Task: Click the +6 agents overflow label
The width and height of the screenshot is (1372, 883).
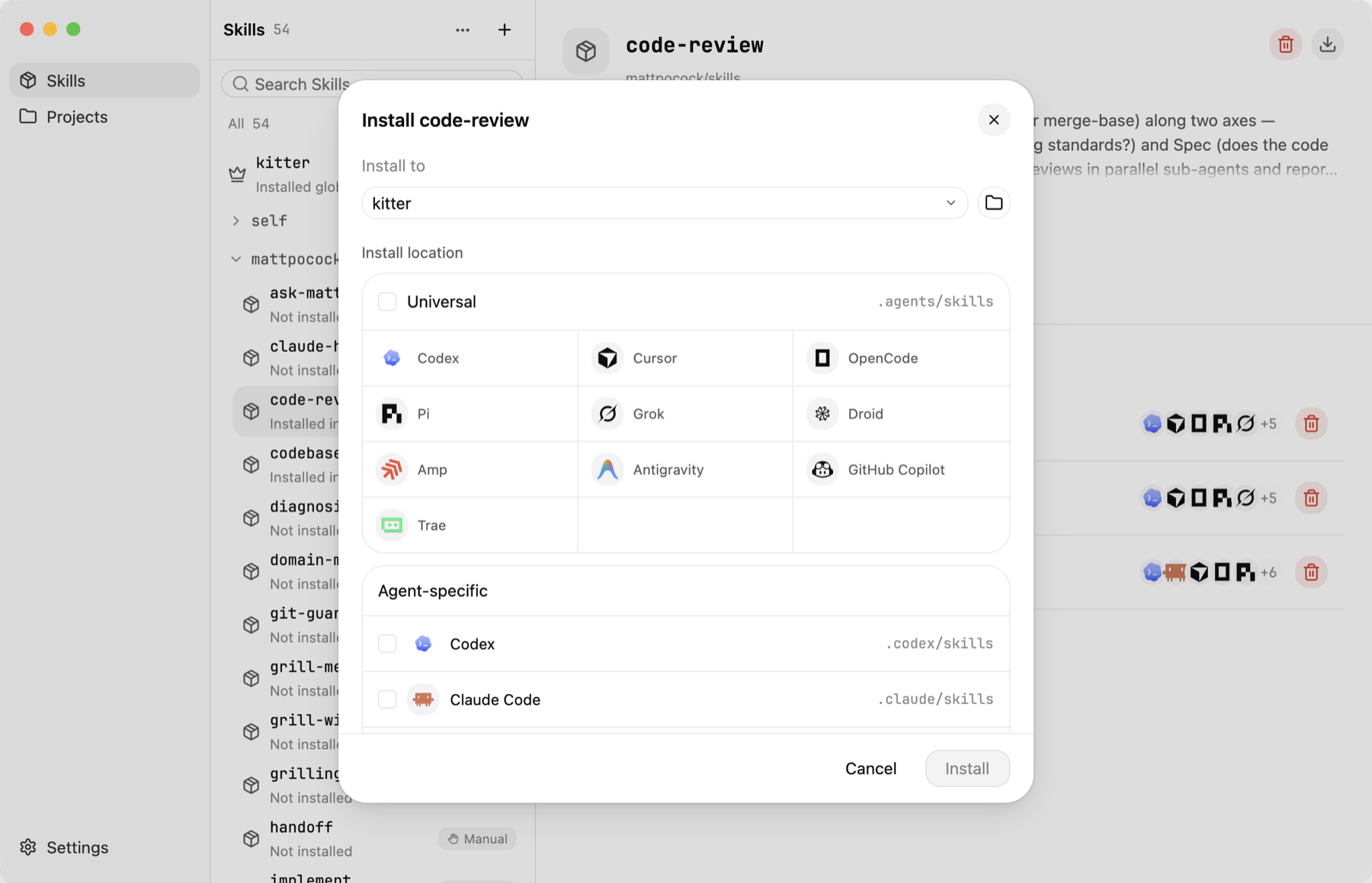Action: pyautogui.click(x=1268, y=572)
